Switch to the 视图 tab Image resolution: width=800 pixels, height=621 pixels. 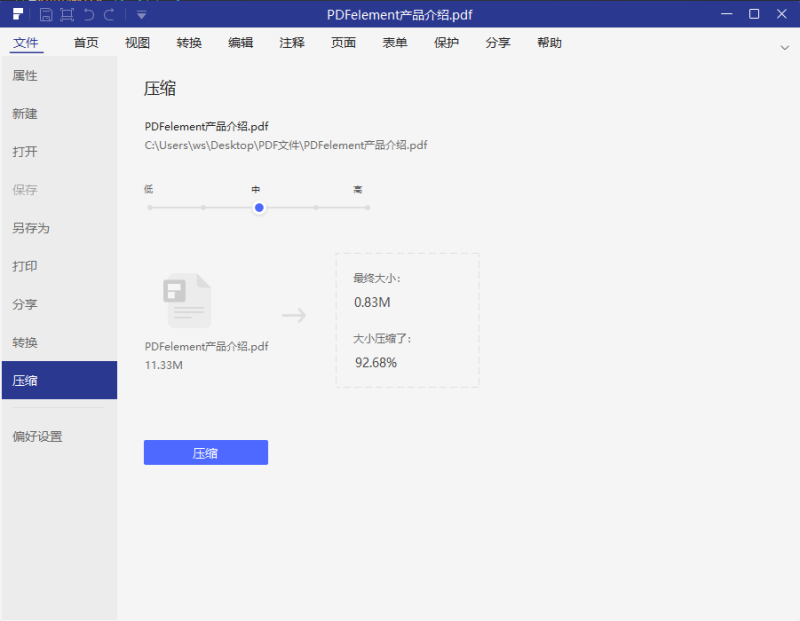click(x=137, y=42)
